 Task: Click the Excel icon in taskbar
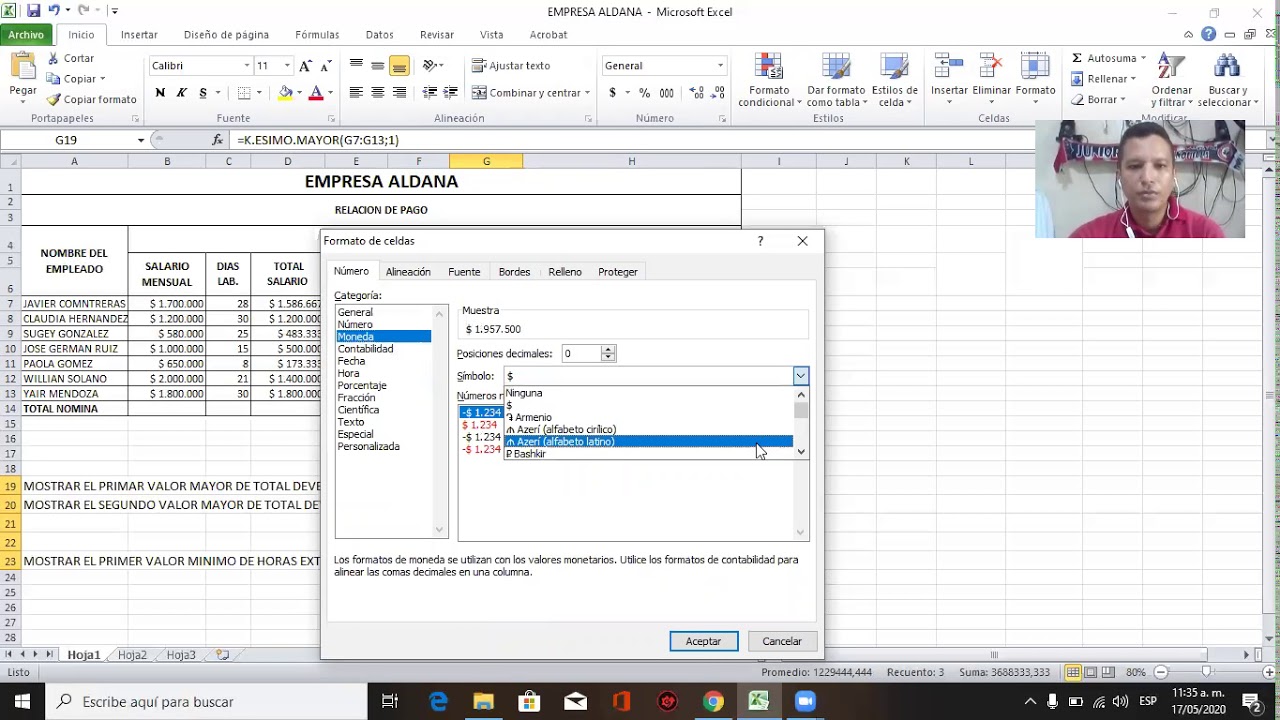pos(759,701)
